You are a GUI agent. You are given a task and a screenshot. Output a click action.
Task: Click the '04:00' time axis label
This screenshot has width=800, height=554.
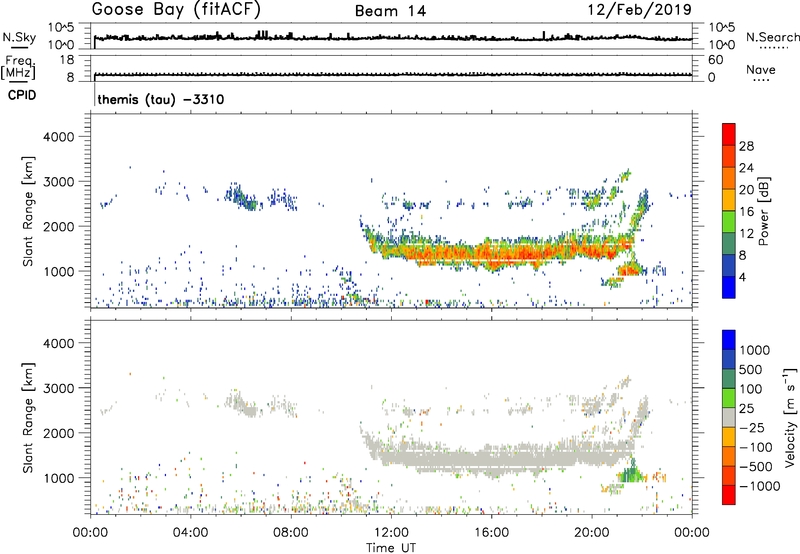click(x=190, y=533)
